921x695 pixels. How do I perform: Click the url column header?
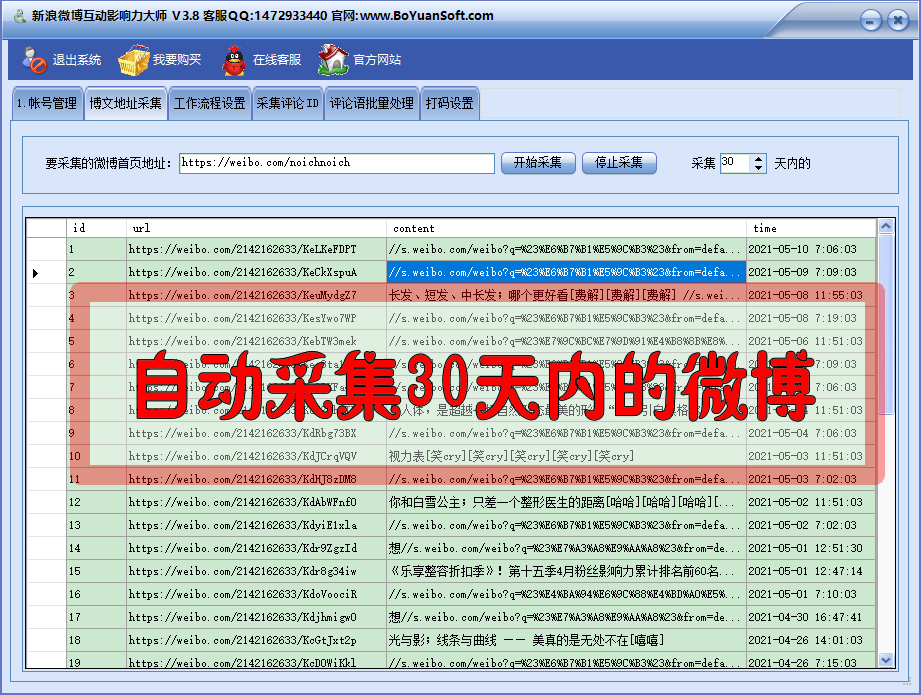(256, 228)
